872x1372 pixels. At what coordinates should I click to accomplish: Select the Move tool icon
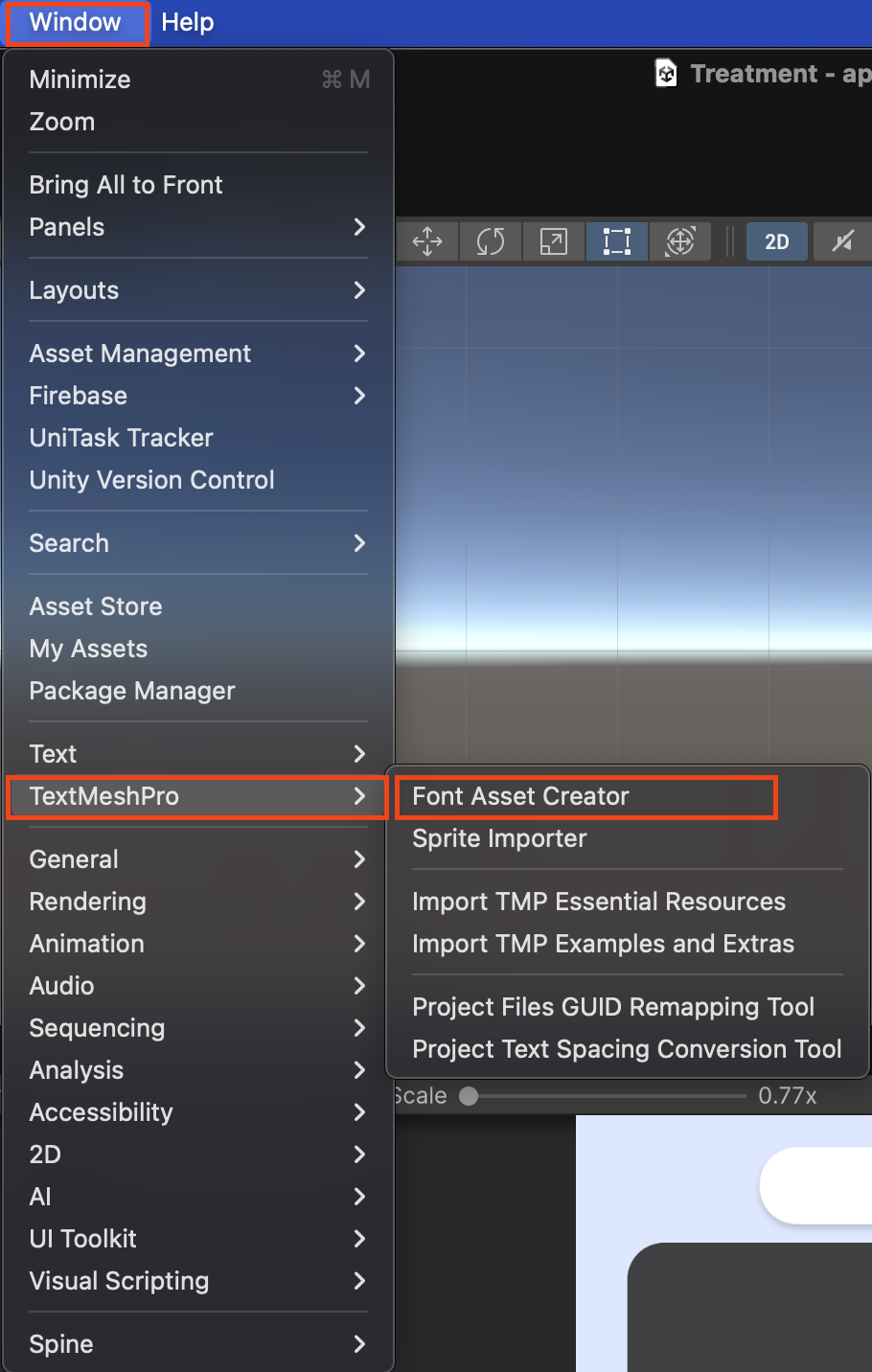point(427,241)
